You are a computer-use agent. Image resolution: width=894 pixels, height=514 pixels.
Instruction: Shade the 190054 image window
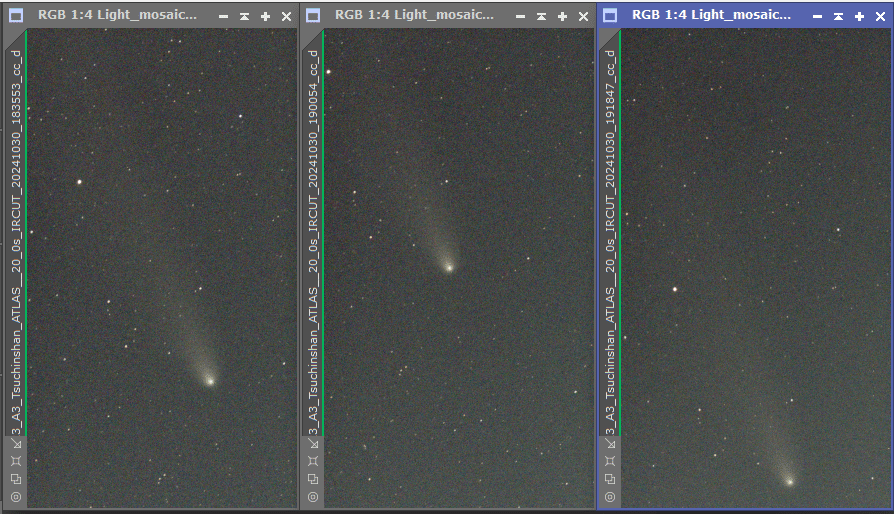(x=542, y=17)
